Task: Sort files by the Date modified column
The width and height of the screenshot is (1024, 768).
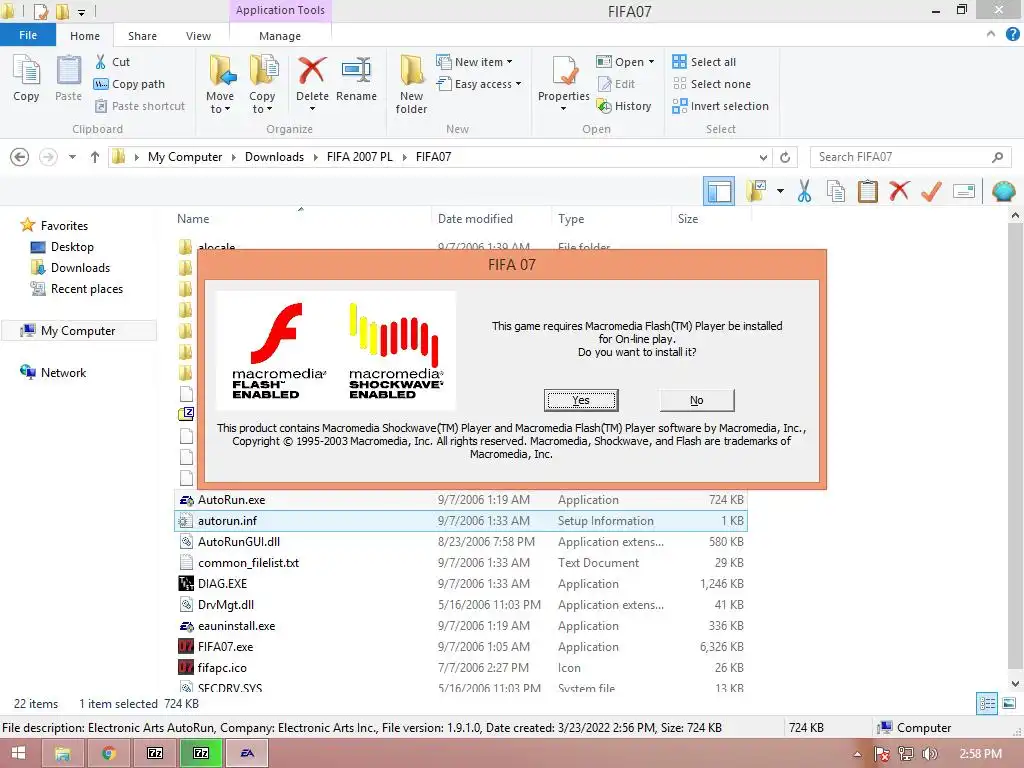Action: pyautogui.click(x=475, y=219)
